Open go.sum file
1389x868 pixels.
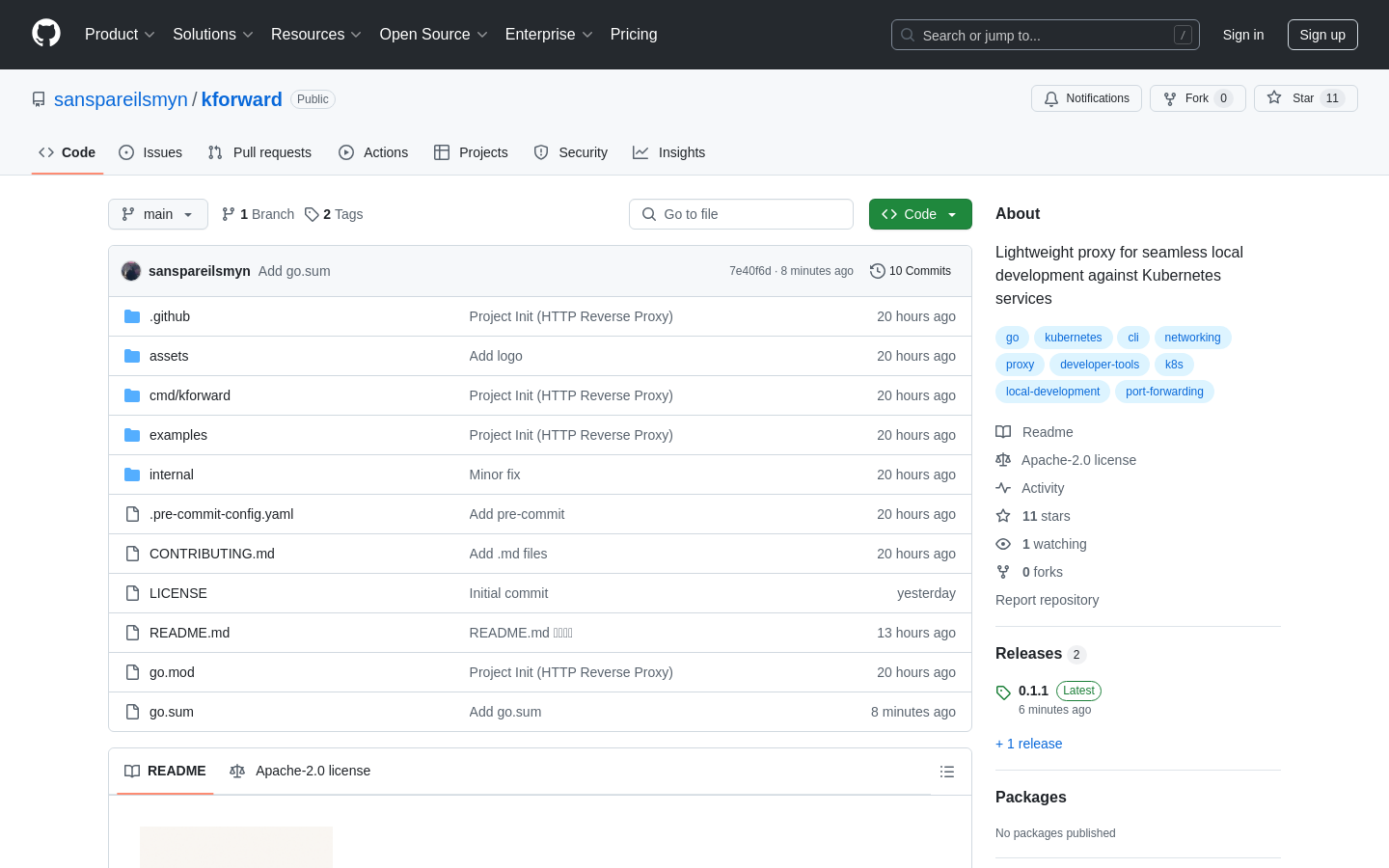tap(172, 712)
